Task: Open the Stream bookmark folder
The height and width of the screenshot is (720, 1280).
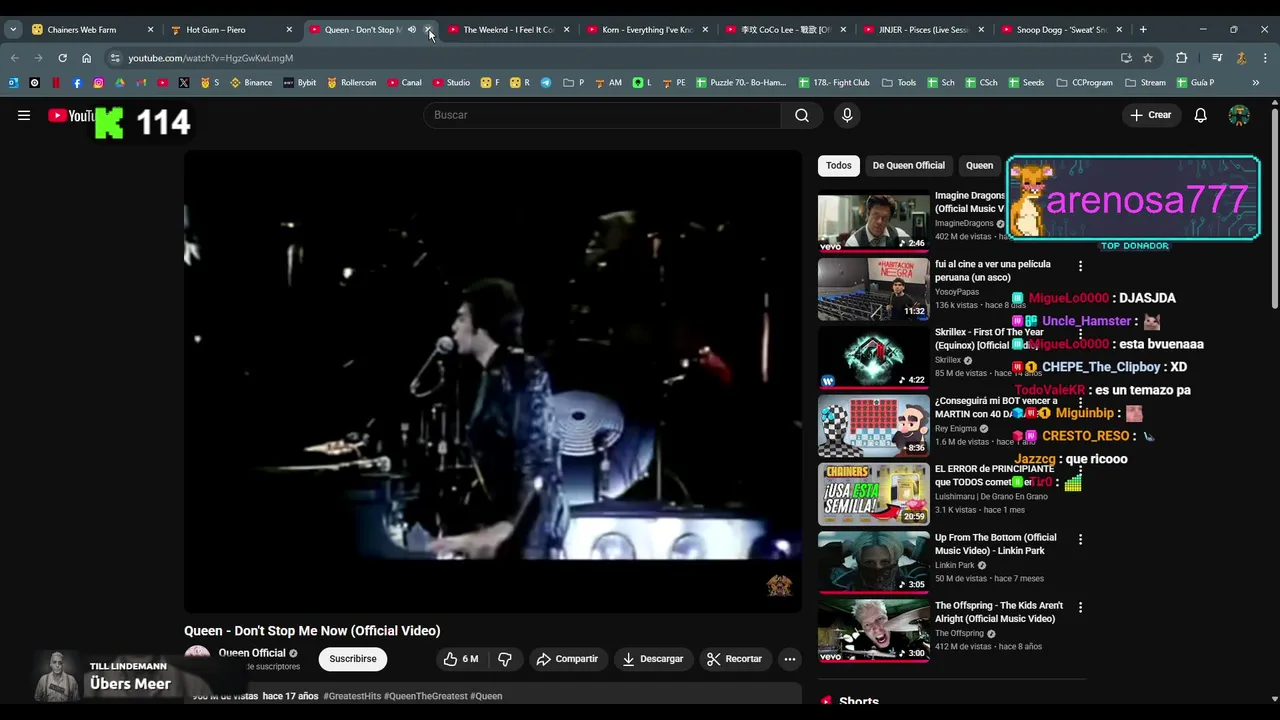Action: point(1145,83)
